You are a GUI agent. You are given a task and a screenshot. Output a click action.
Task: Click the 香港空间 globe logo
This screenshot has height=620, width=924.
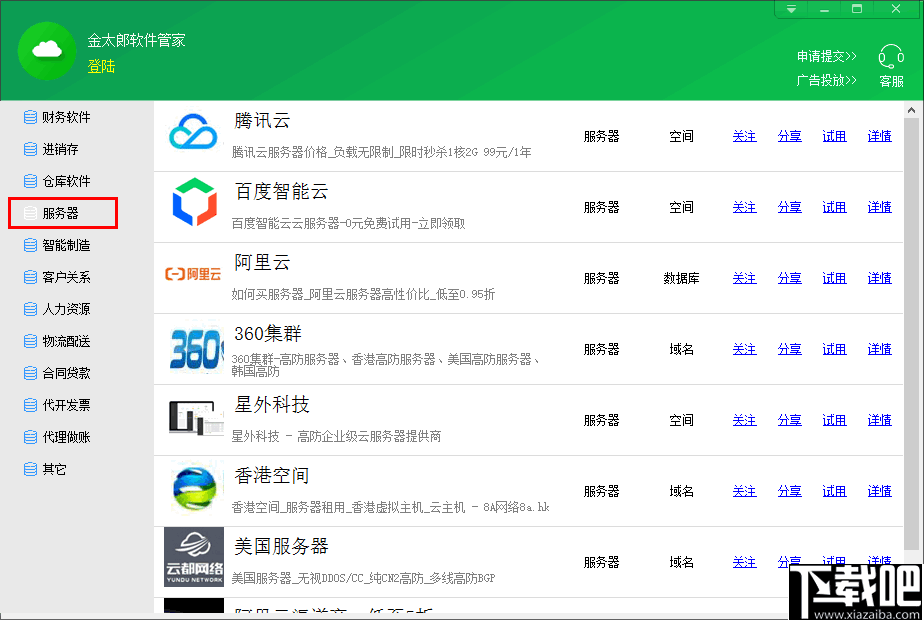[194, 489]
